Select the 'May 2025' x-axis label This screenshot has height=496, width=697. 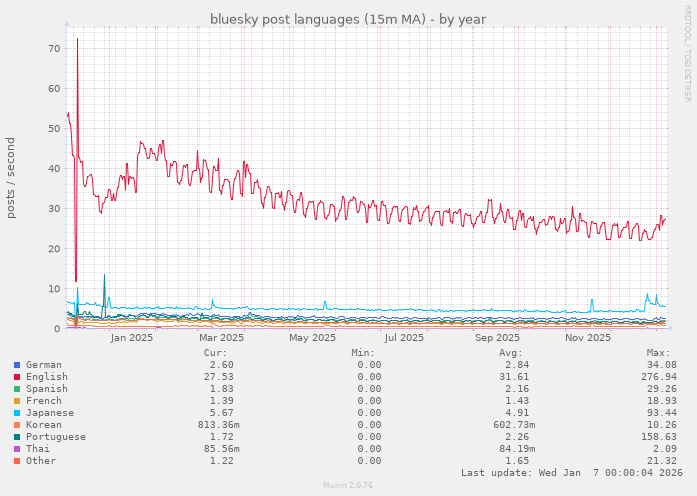[312, 338]
